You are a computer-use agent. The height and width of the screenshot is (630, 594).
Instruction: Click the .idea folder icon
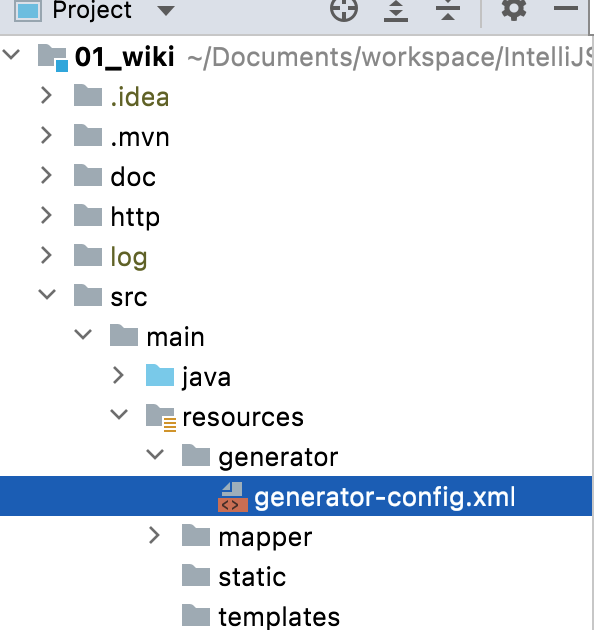tap(88, 95)
